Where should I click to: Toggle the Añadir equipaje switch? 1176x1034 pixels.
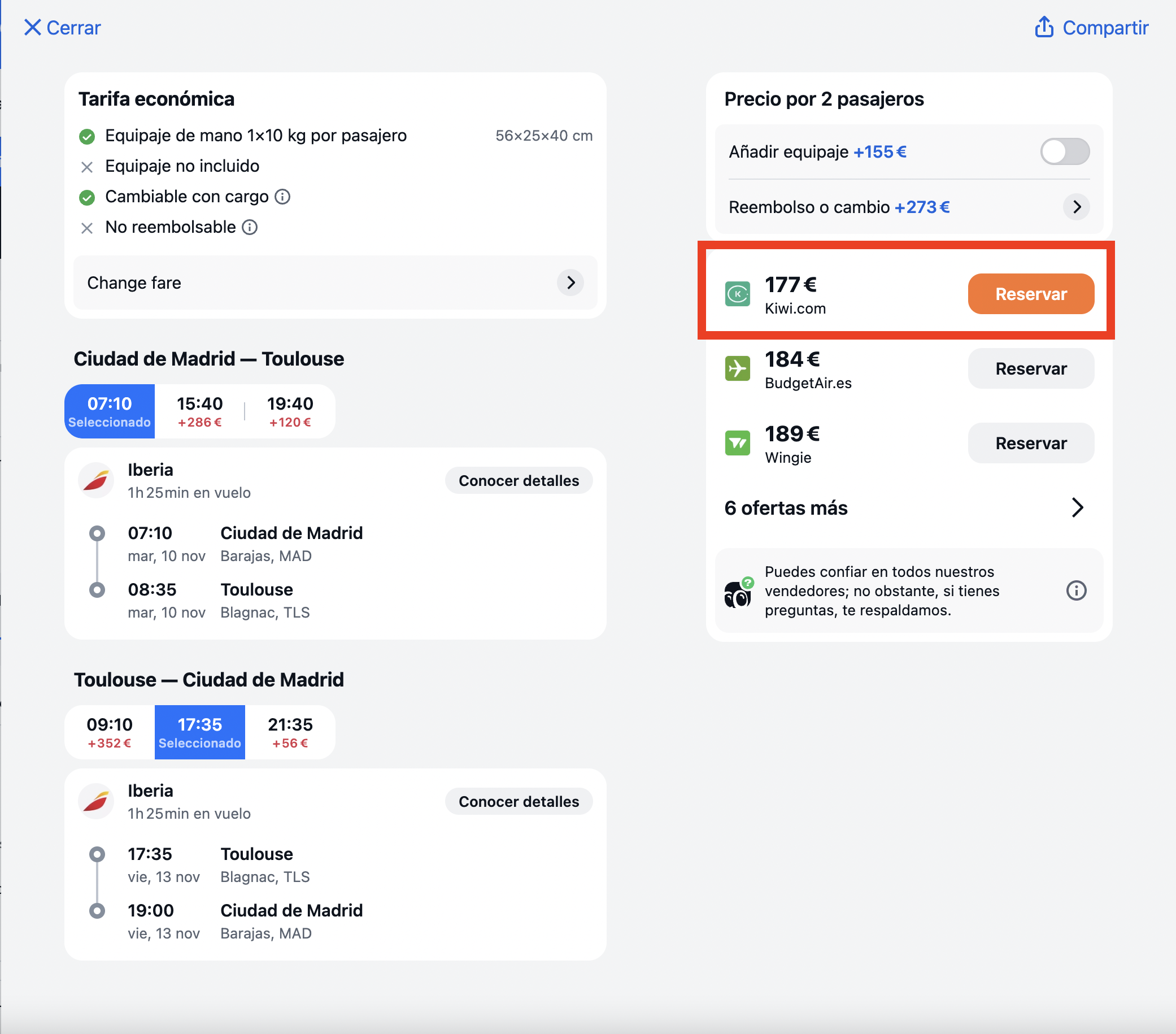1064,152
